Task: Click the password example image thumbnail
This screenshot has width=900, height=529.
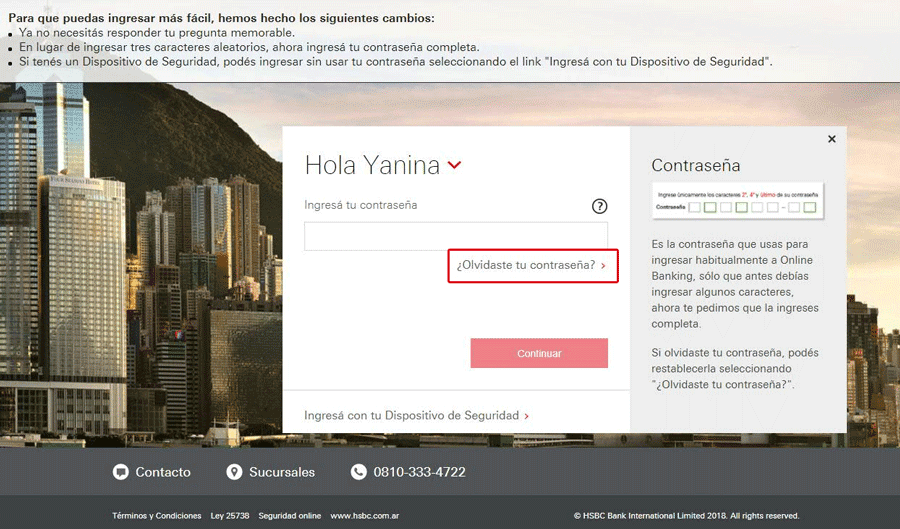Action: [x=738, y=201]
